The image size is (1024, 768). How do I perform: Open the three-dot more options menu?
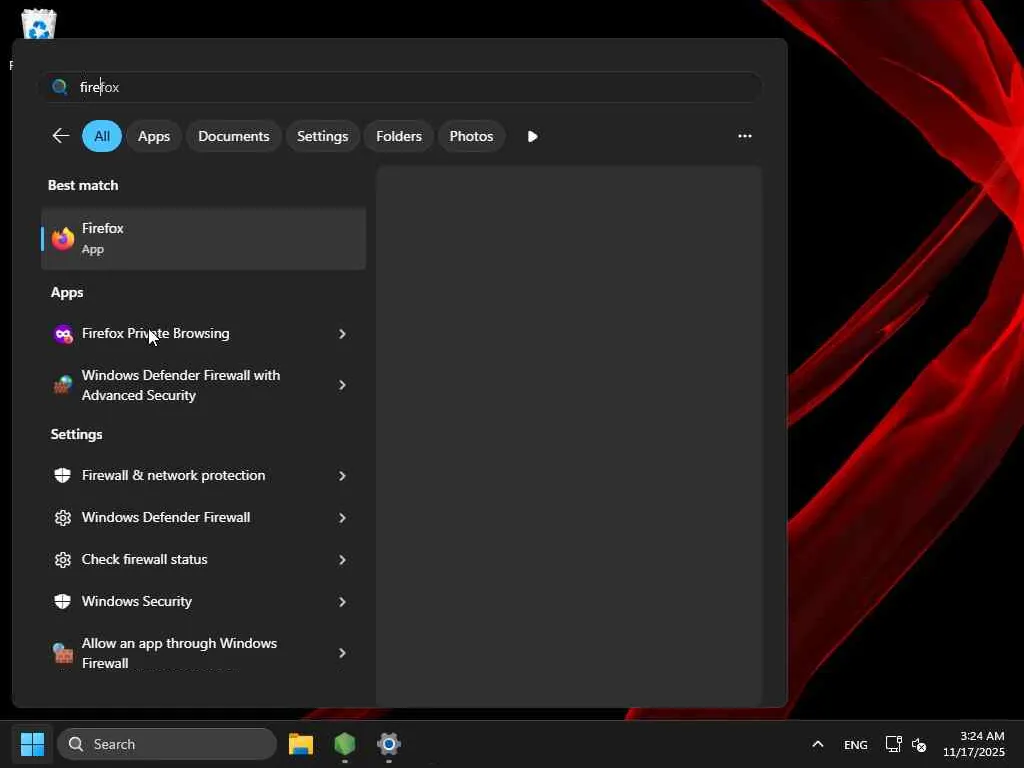click(744, 136)
